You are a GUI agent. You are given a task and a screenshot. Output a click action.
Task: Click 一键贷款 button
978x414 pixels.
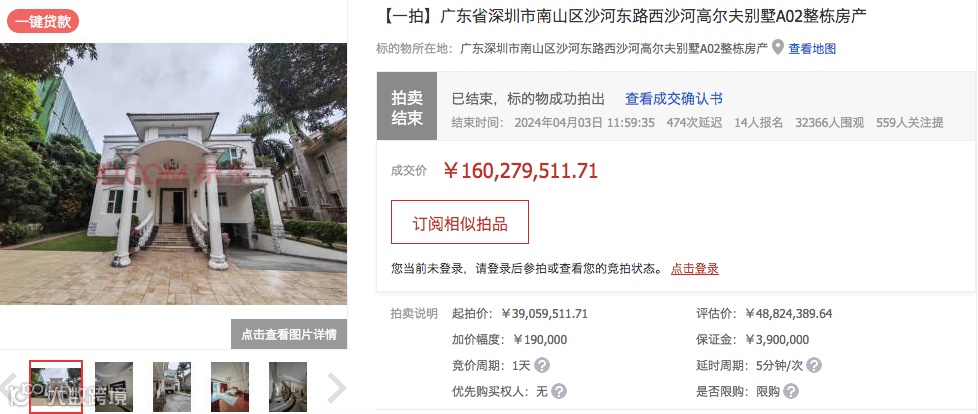click(x=43, y=22)
